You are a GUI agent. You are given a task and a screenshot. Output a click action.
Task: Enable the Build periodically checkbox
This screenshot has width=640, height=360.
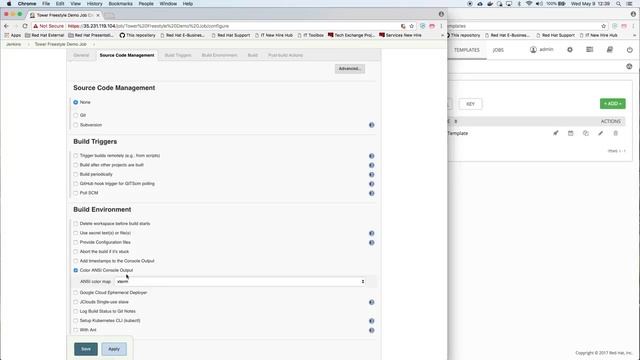tap(76, 174)
